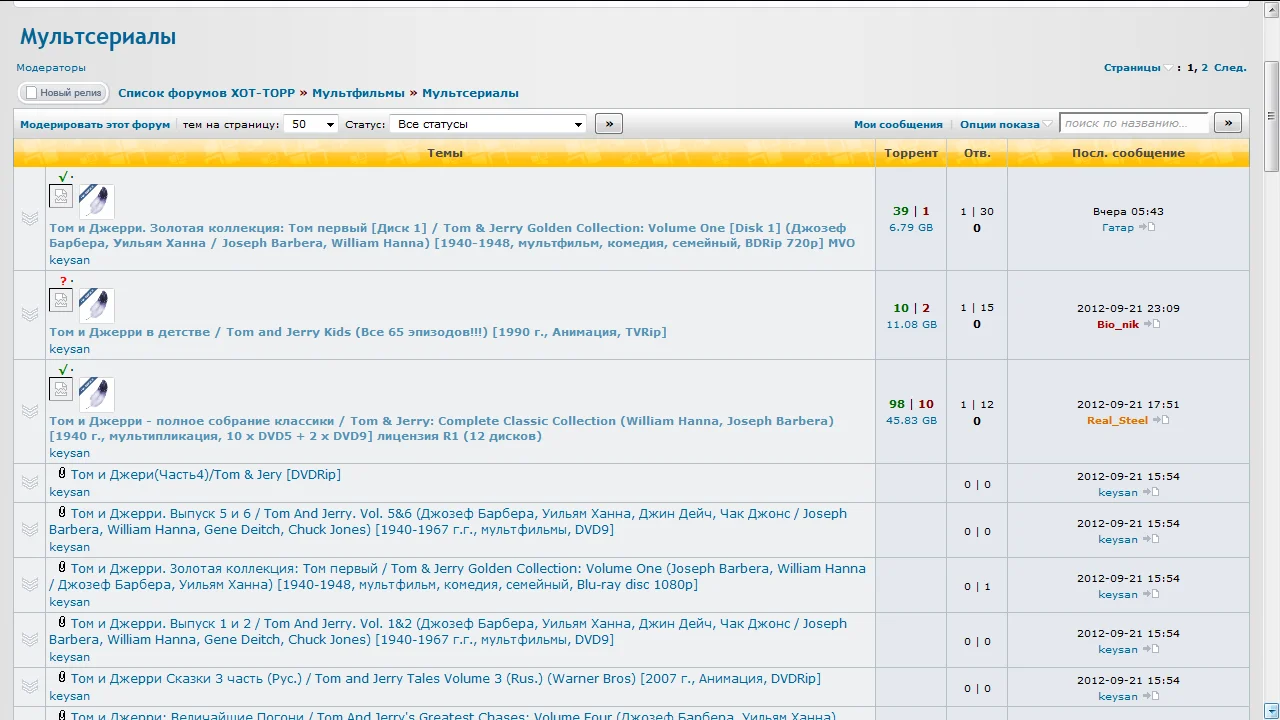Click the last-post arrow icon next to Real_Steel

click(1160, 420)
